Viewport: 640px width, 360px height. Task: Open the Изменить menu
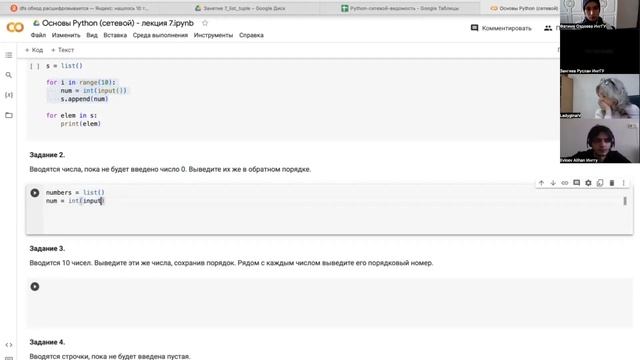pos(66,35)
